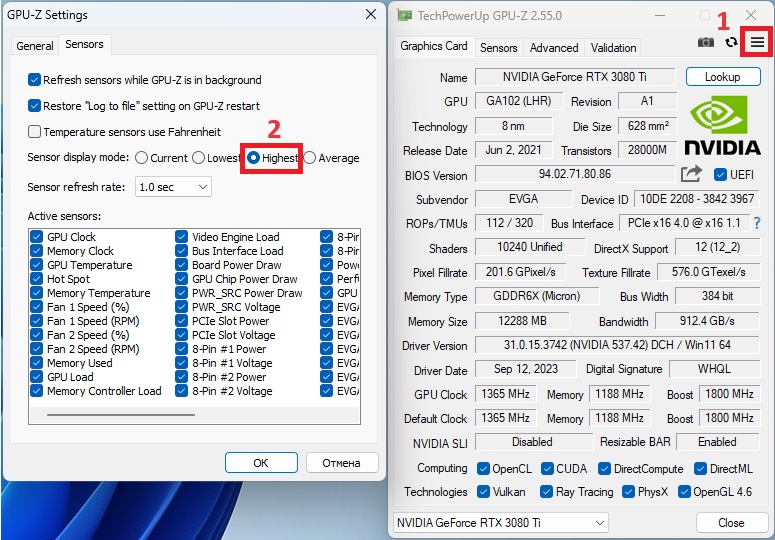Toggle the UEFI checkbox
Screen dimensions: 775x540
[x=720, y=174]
